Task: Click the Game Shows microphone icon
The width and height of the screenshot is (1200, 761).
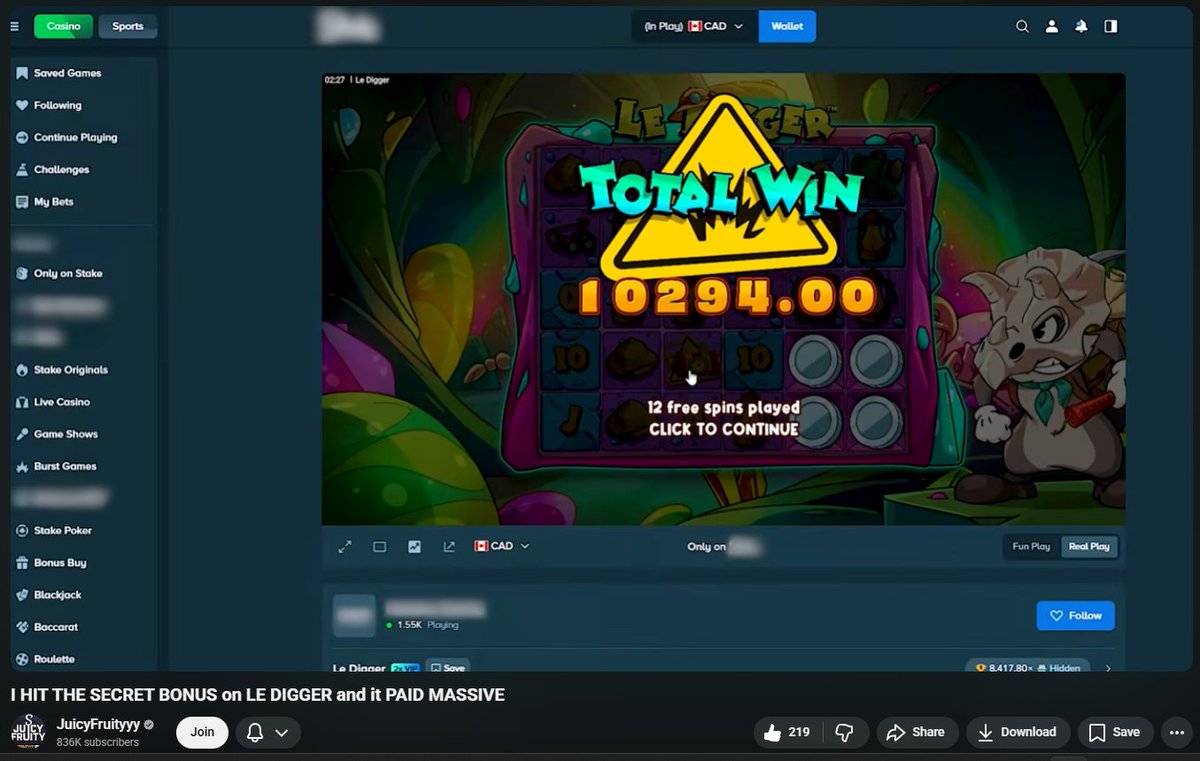Action: pyautogui.click(x=23, y=434)
